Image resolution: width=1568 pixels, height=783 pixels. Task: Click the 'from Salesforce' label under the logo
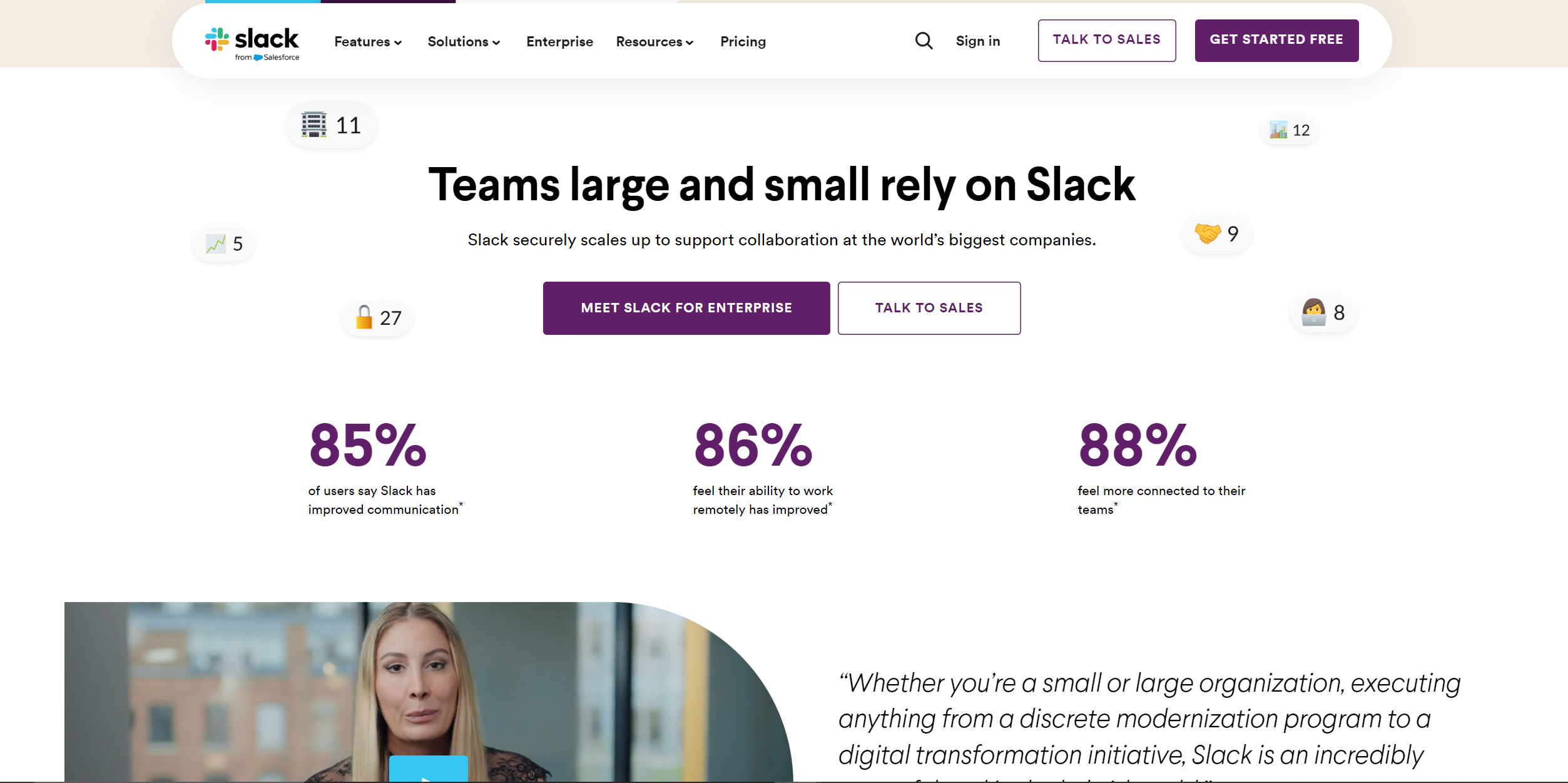[x=267, y=58]
